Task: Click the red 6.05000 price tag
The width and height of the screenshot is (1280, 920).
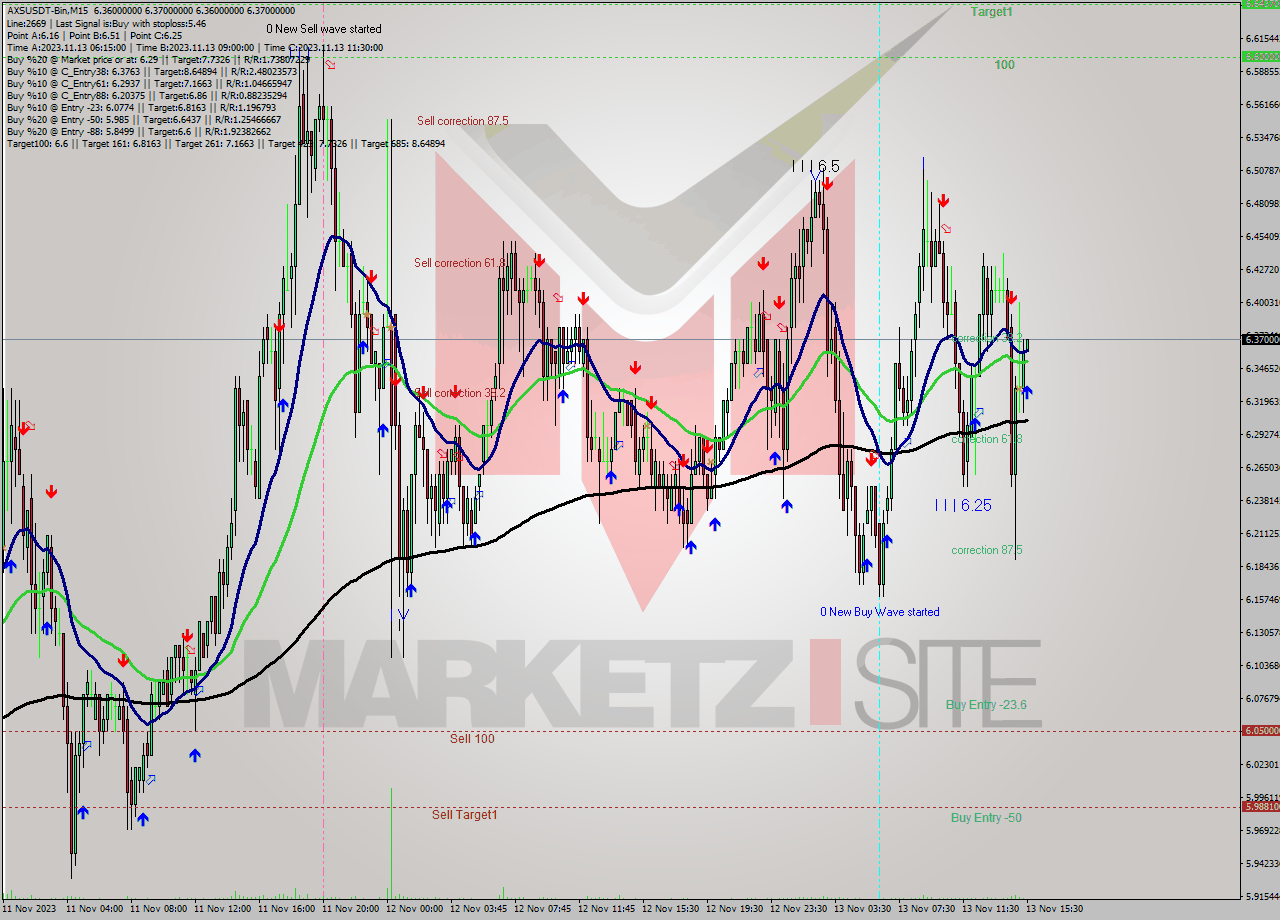Action: coord(1260,730)
